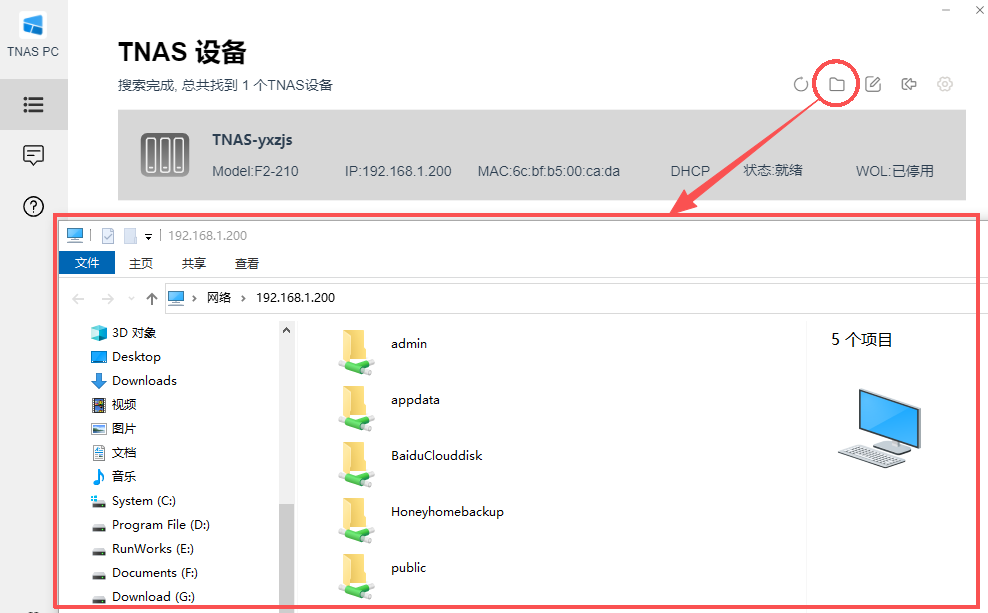Switch to the 共享 ribbon tab
This screenshot has height=613, width=988.
pyautogui.click(x=194, y=263)
